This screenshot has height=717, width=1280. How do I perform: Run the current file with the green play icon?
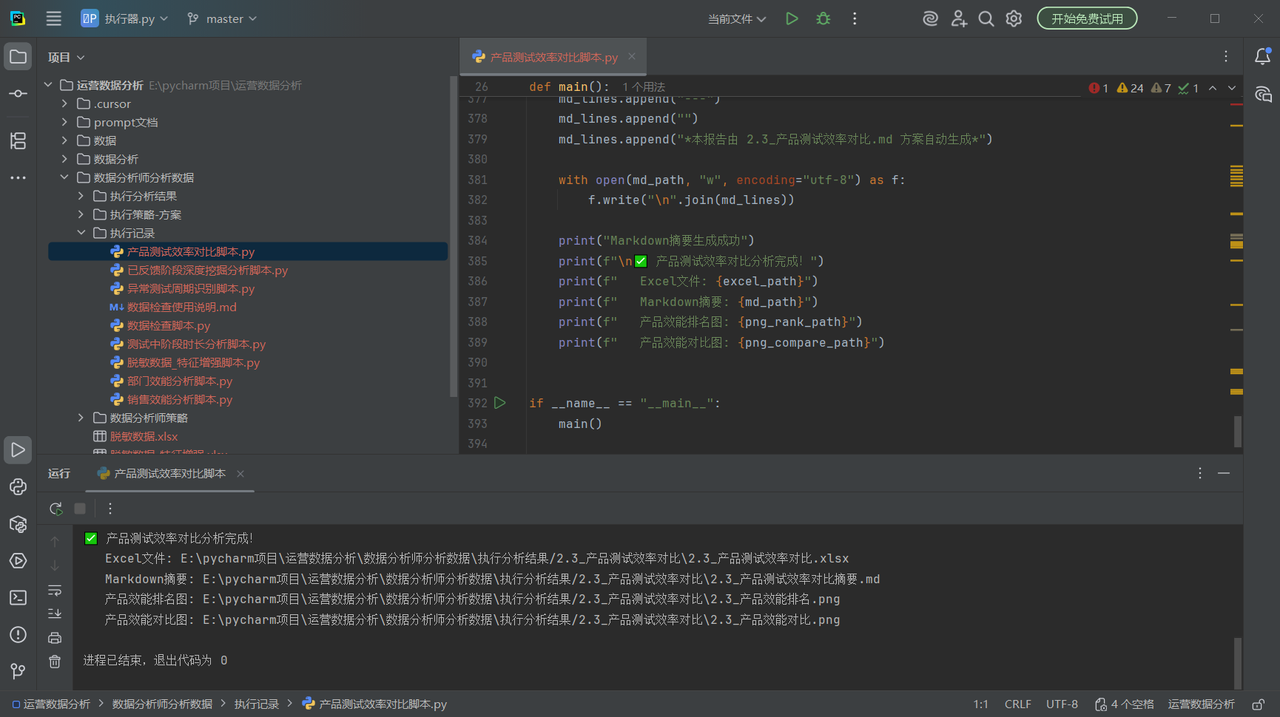pos(792,19)
